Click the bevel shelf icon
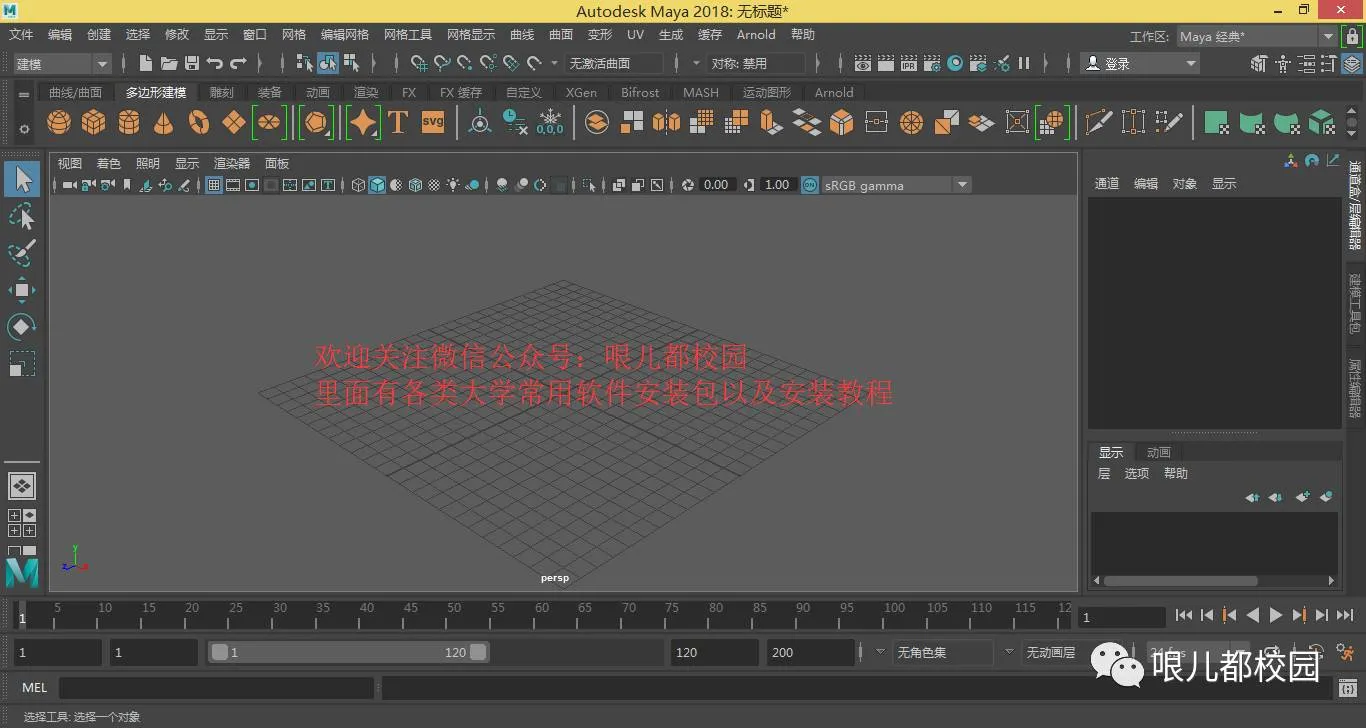The width and height of the screenshot is (1366, 728). [x=842, y=123]
